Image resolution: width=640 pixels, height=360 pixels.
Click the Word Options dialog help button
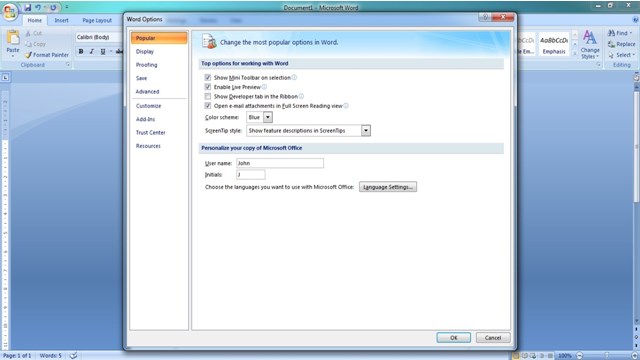(485, 17)
